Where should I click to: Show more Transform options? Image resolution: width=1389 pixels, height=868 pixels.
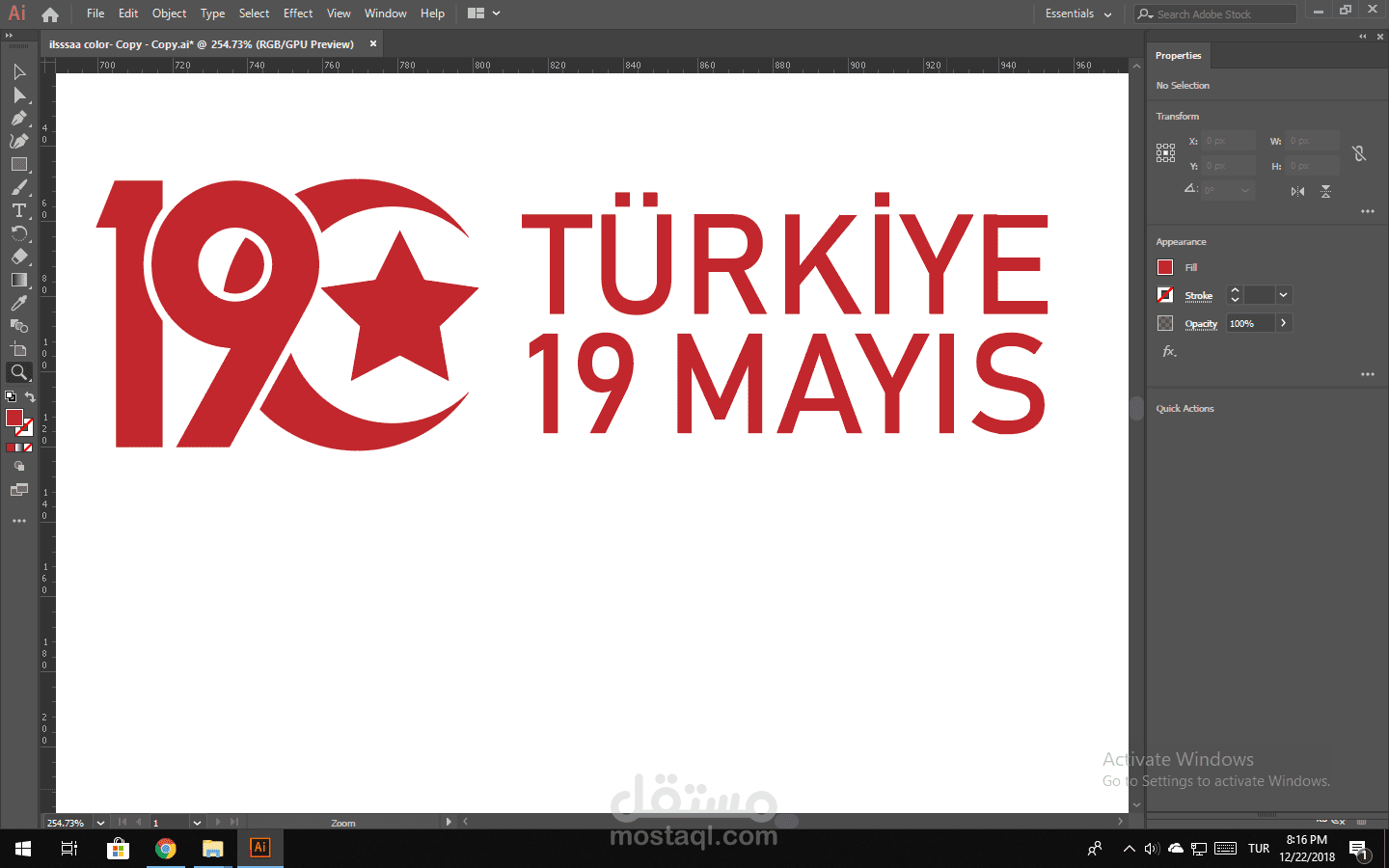pyautogui.click(x=1368, y=211)
